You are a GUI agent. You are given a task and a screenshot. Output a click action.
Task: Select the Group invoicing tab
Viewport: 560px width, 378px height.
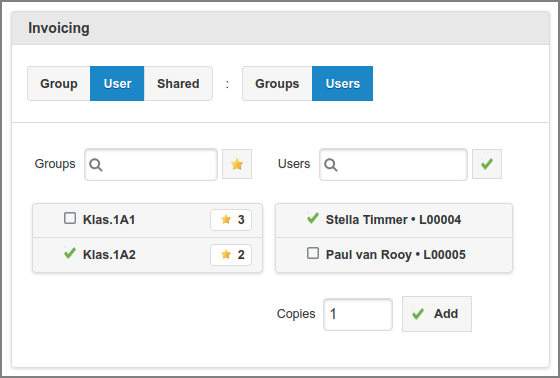59,84
